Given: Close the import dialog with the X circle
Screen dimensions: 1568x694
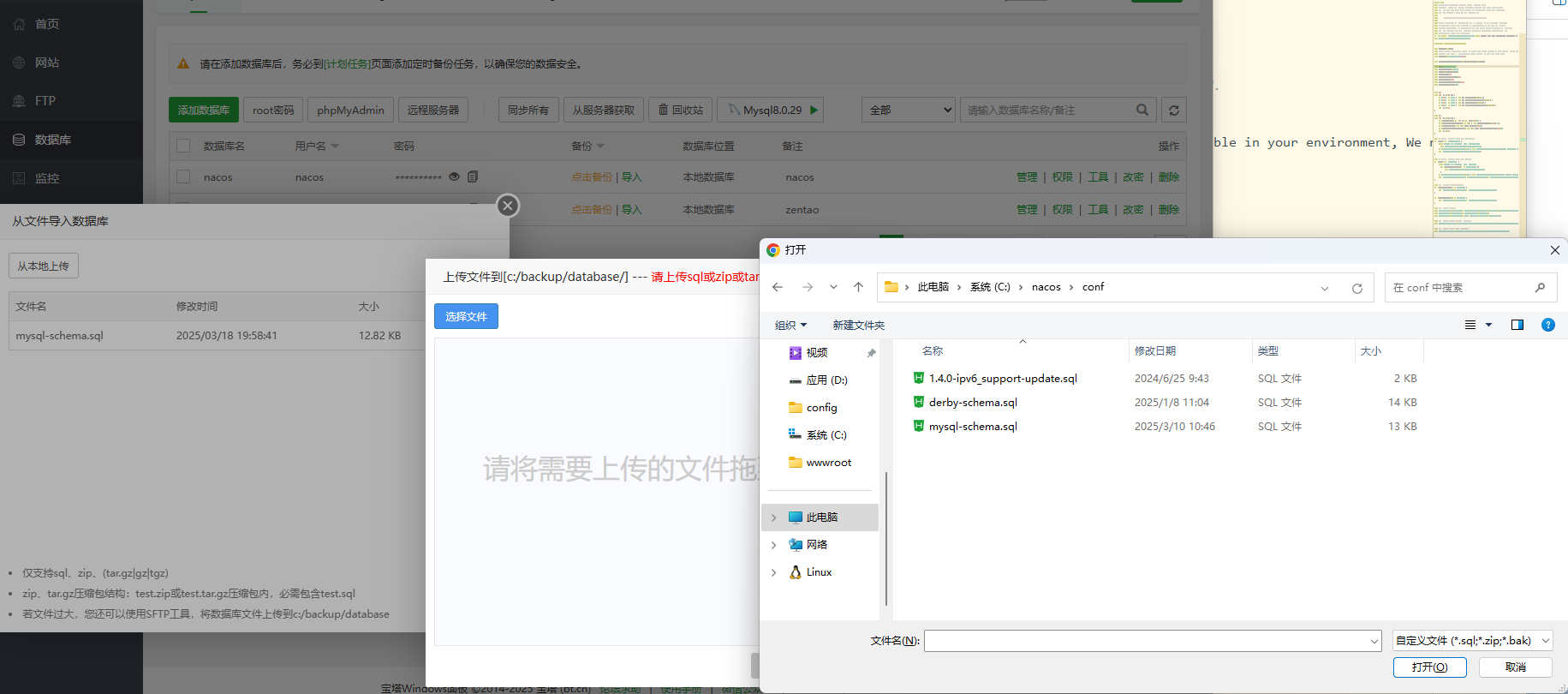Looking at the screenshot, I should [508, 206].
